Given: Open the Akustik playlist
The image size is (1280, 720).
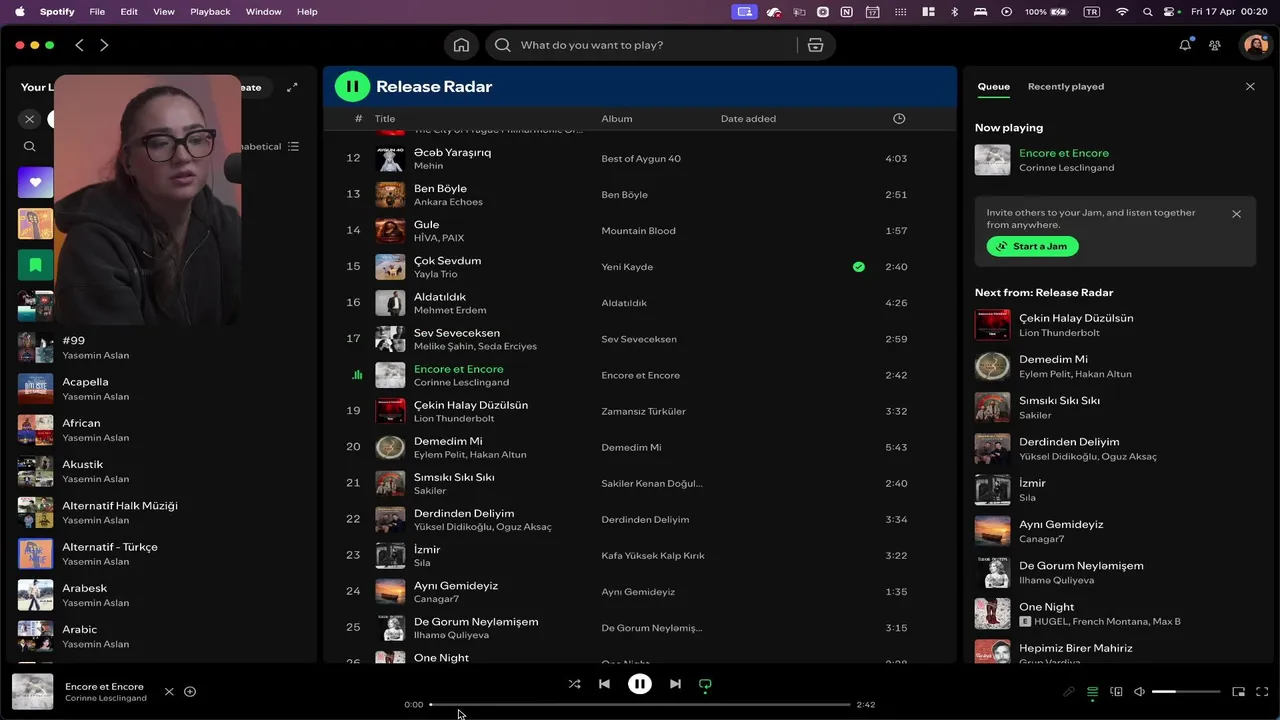Looking at the screenshot, I should [x=160, y=471].
